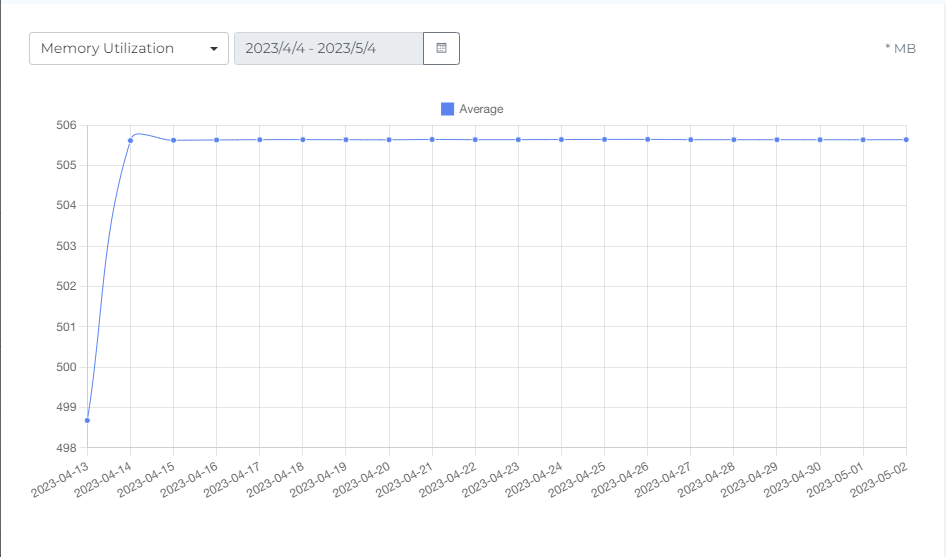
Task: Select the last data point, 2023-05-02
Action: [906, 139]
